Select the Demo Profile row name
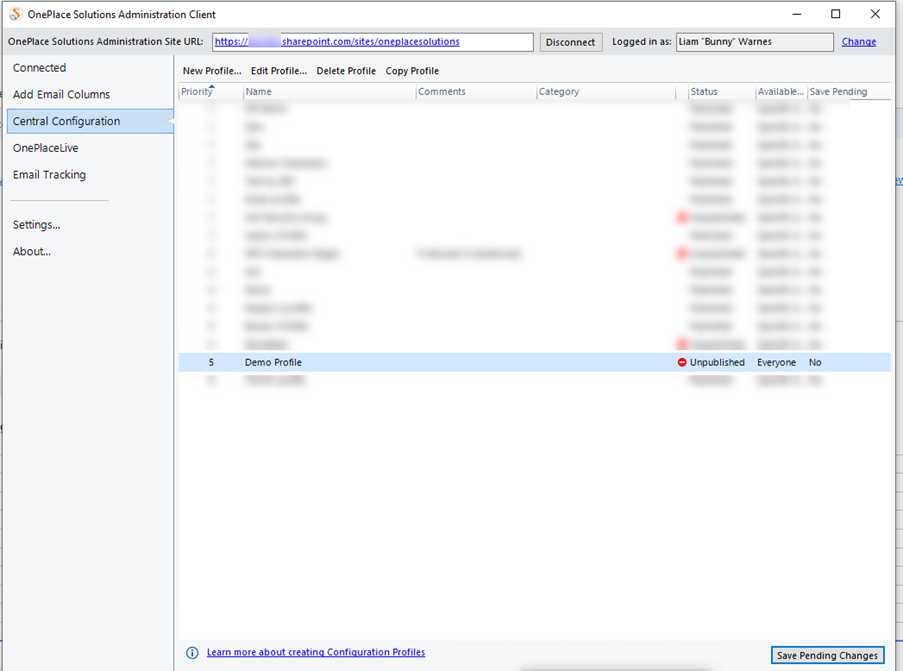This screenshot has width=903, height=671. tap(273, 362)
